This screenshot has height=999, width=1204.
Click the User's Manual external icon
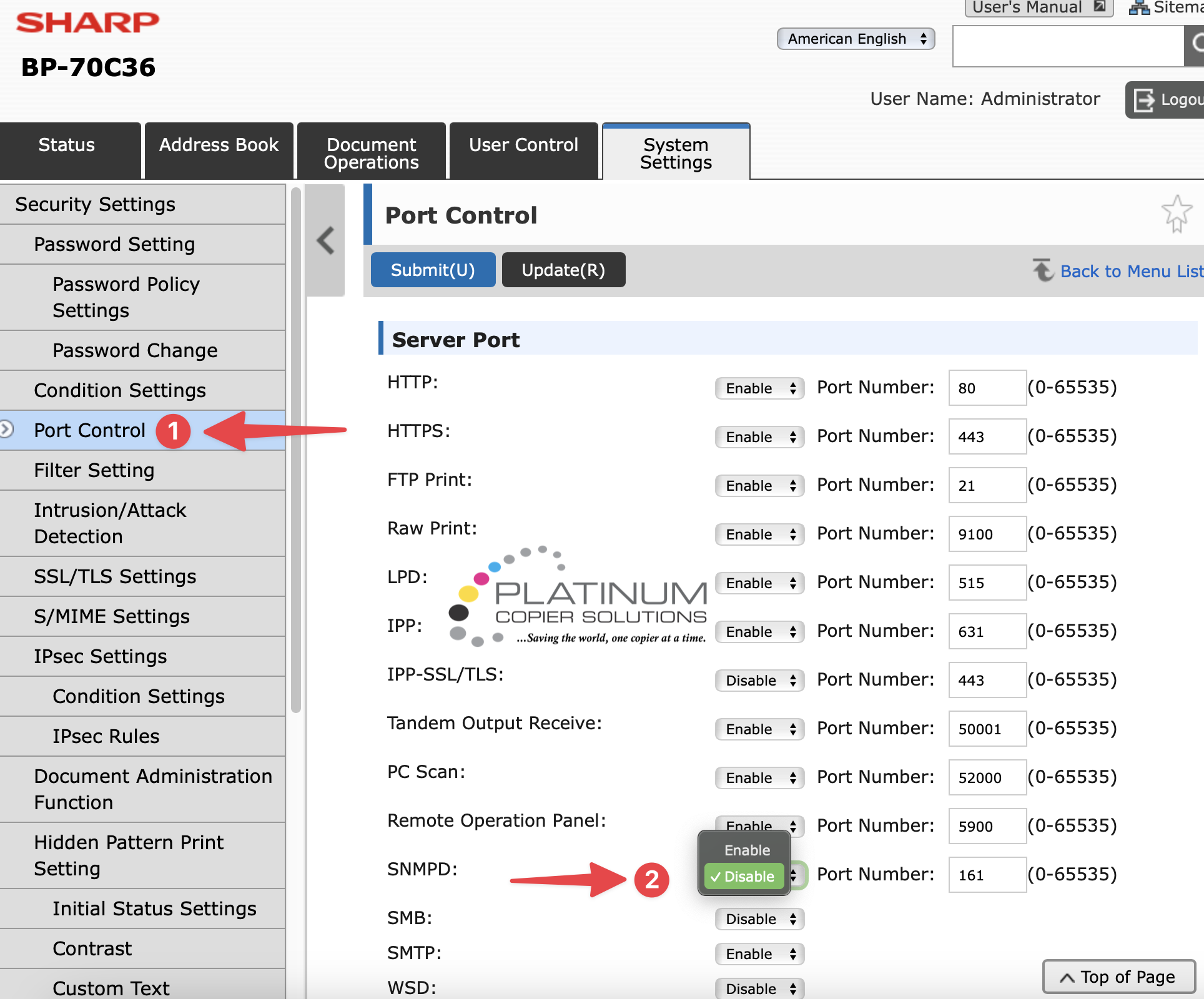(x=1100, y=7)
